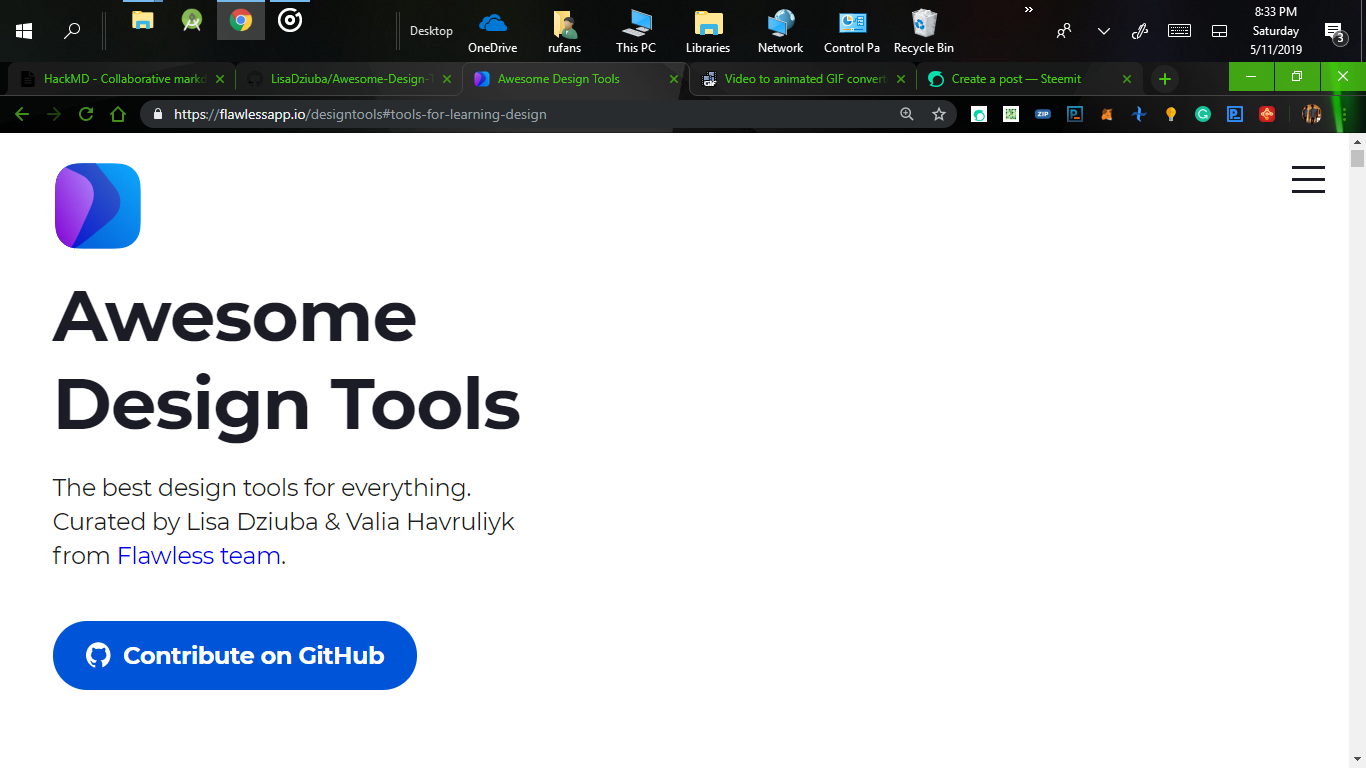This screenshot has height=768, width=1366.
Task: Open the Windows Start menu
Action: 24,31
